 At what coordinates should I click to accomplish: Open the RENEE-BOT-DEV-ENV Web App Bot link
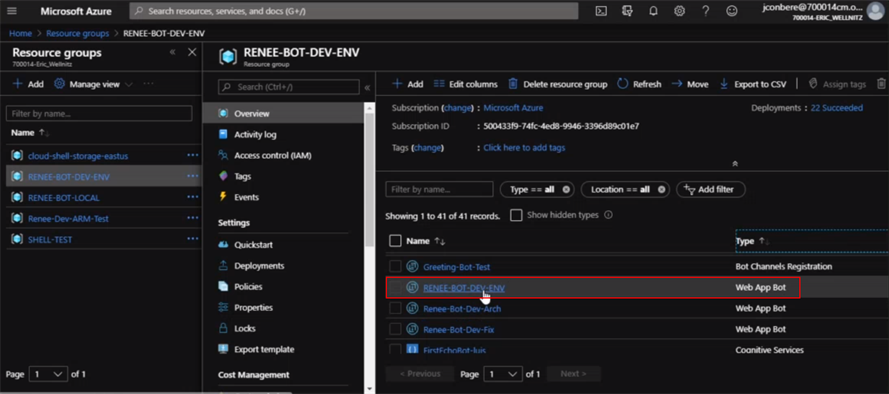(464, 287)
